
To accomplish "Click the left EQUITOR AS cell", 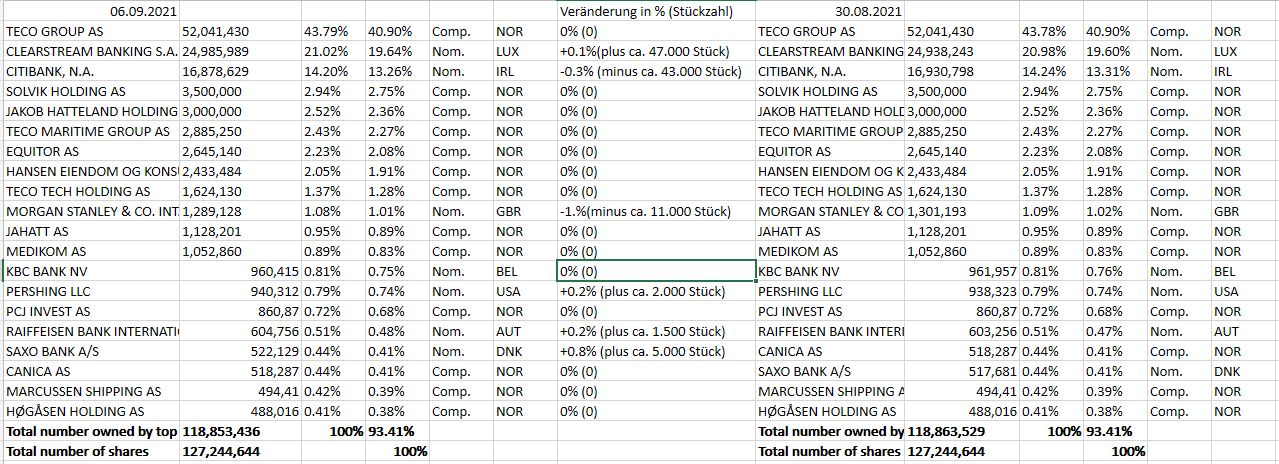I will 91,152.
